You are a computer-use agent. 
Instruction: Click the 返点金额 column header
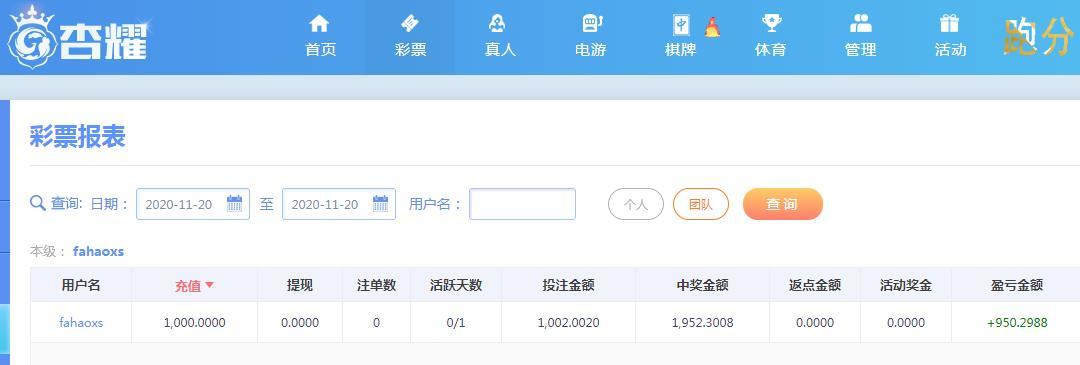815,285
